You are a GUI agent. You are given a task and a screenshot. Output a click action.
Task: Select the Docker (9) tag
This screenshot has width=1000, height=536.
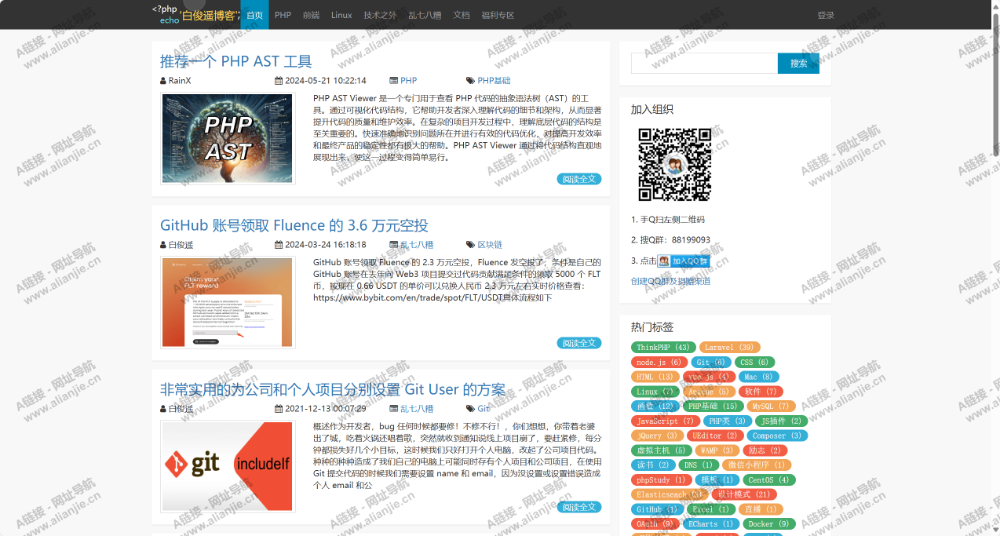point(768,523)
